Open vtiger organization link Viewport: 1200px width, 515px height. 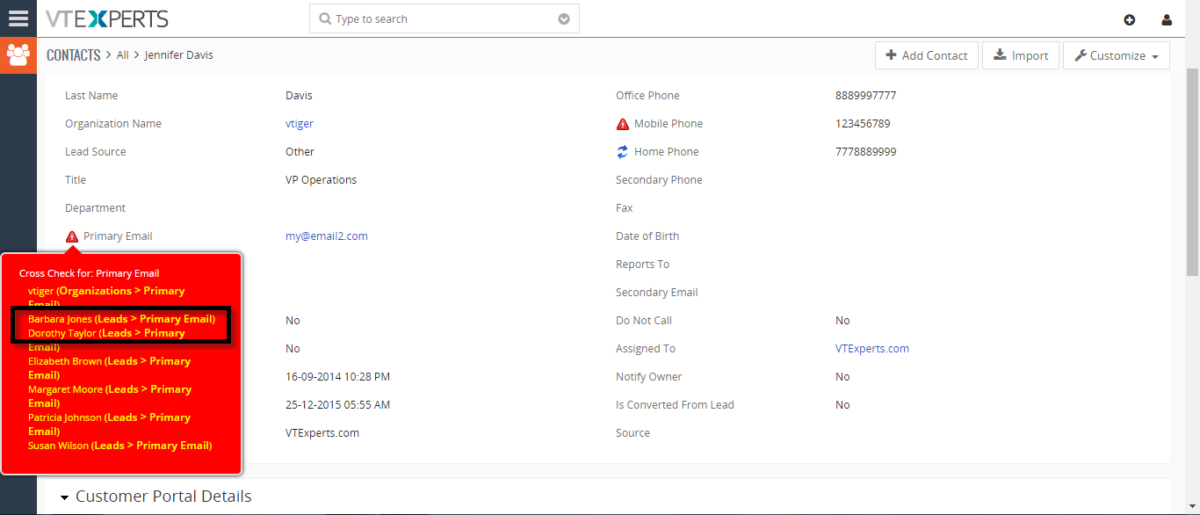tap(299, 124)
